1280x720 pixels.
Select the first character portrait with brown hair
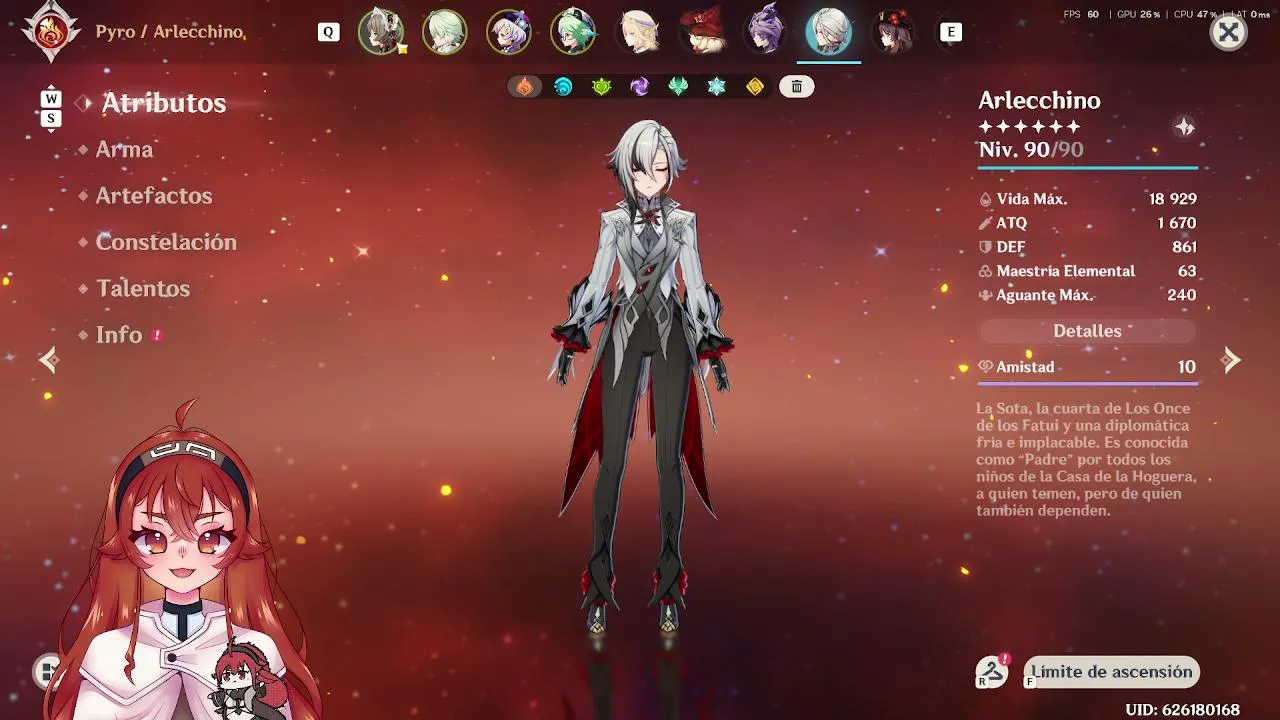381,32
